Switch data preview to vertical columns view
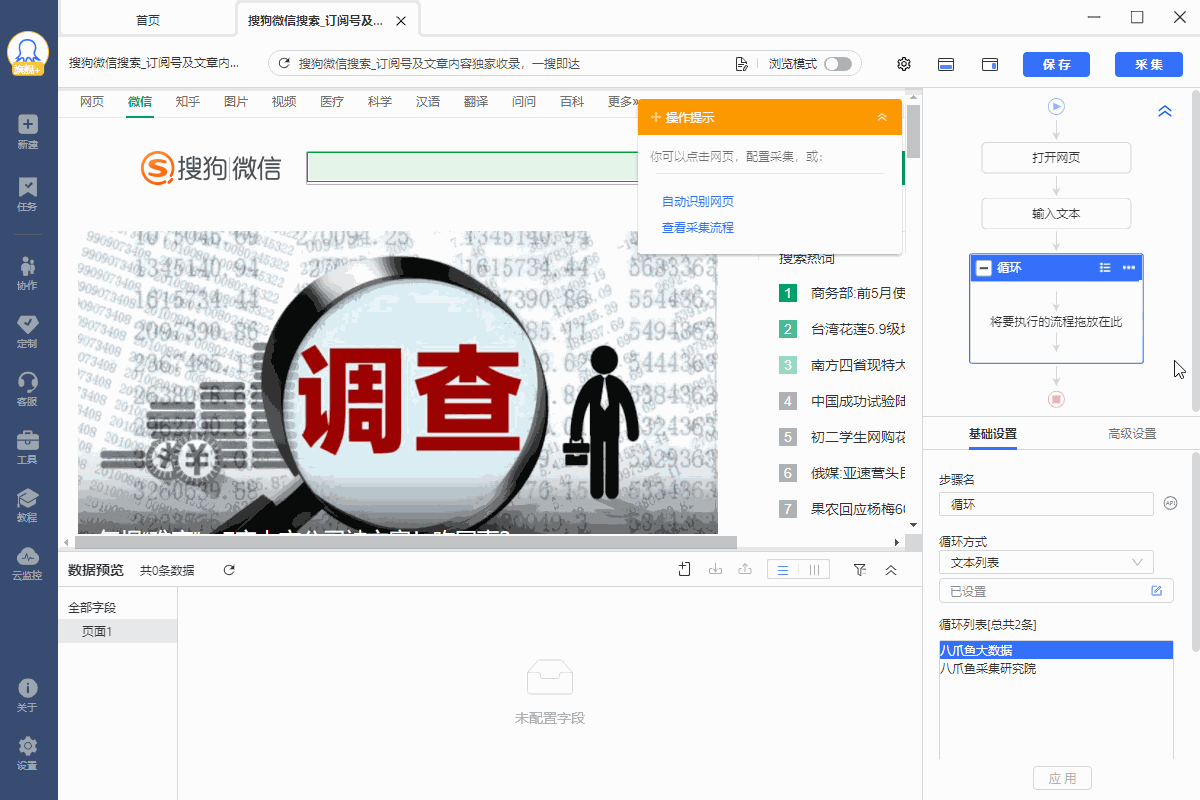This screenshot has width=1200, height=800. [x=814, y=570]
